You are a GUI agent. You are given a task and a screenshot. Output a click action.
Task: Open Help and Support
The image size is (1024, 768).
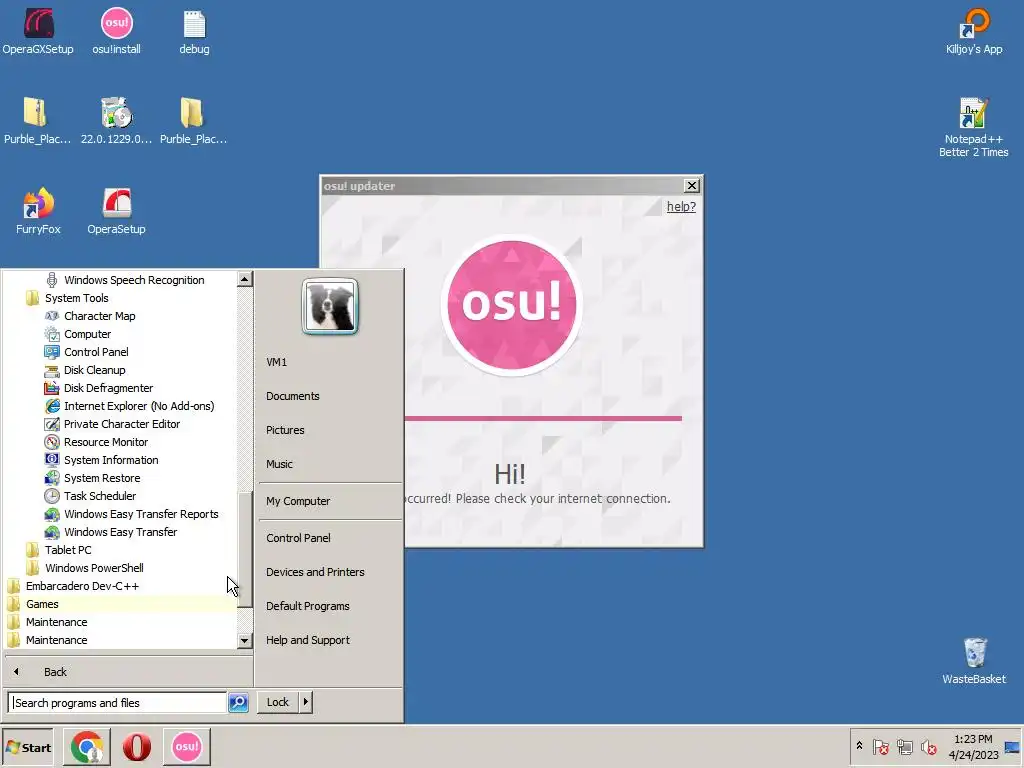[308, 640]
